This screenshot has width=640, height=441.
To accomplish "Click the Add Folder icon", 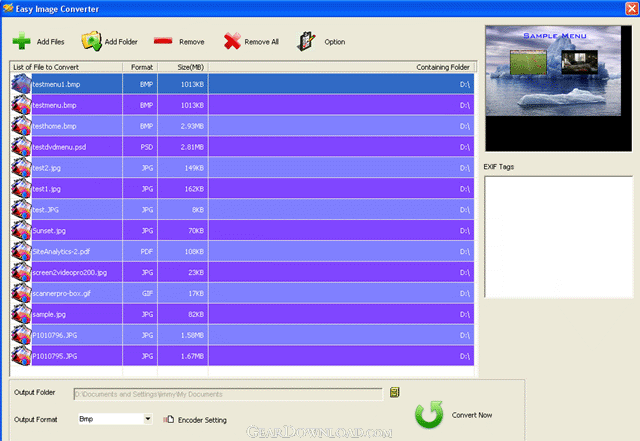I will (91, 41).
